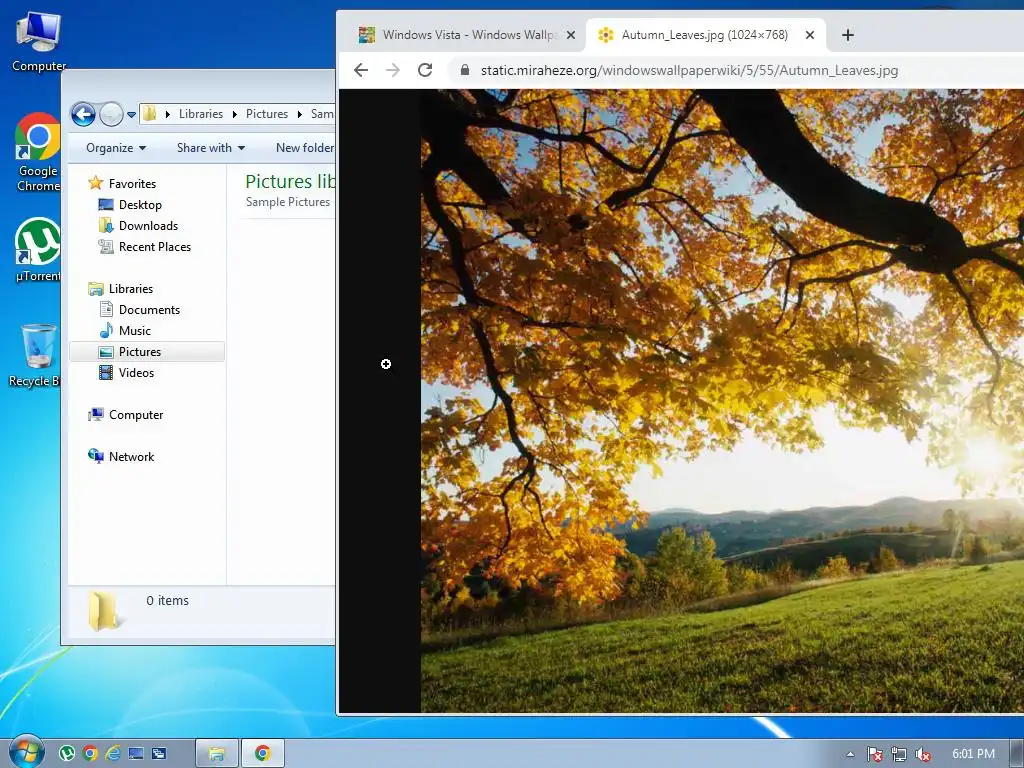The height and width of the screenshot is (768, 1024).
Task: Expand arrow after Libraries in breadcrumb
Action: (234, 114)
